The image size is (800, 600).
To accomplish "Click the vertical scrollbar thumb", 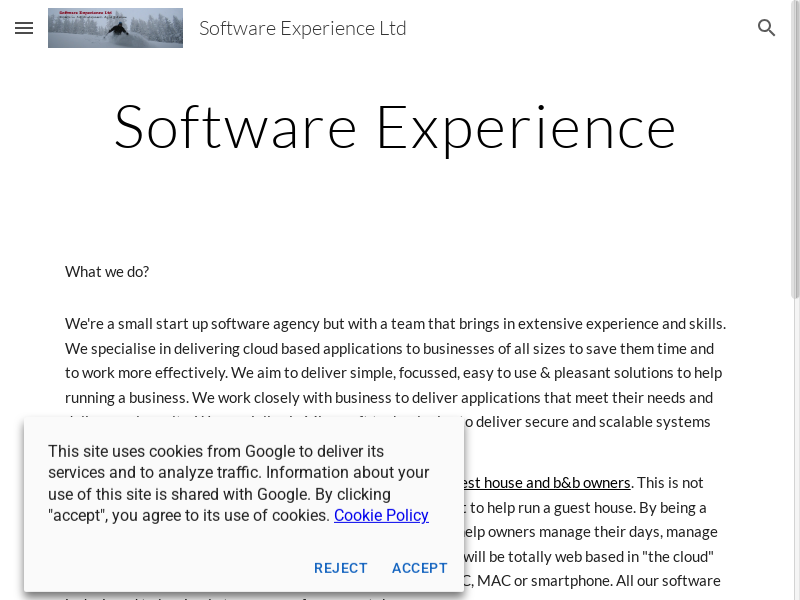I will 795,150.
